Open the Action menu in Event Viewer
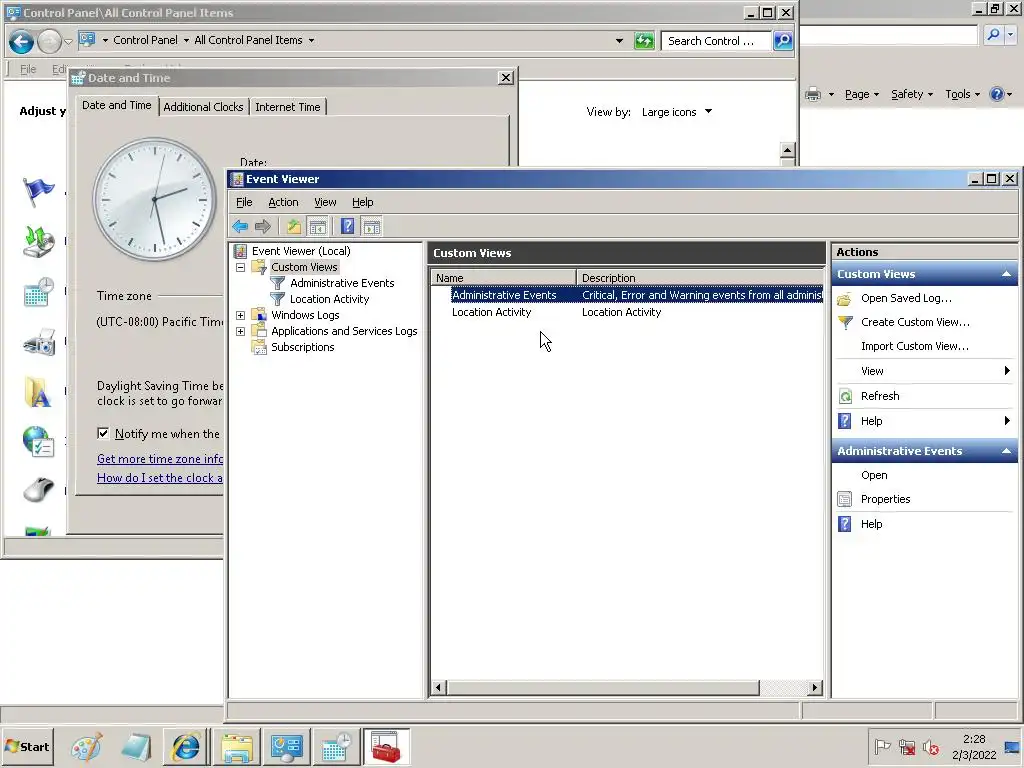Image resolution: width=1024 pixels, height=768 pixels. pyautogui.click(x=283, y=202)
